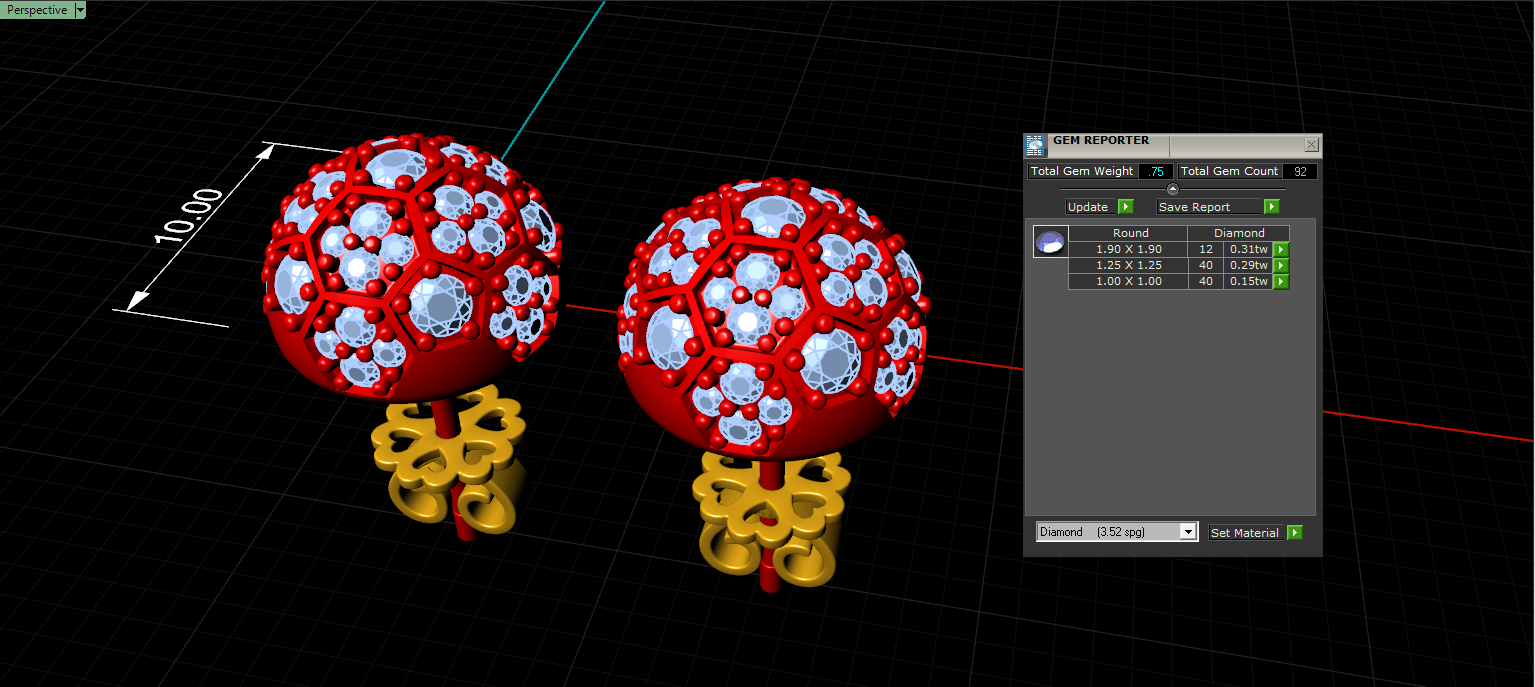Image resolution: width=1535 pixels, height=687 pixels.
Task: Select the round gem thumbnail icon
Action: pyautogui.click(x=1050, y=242)
